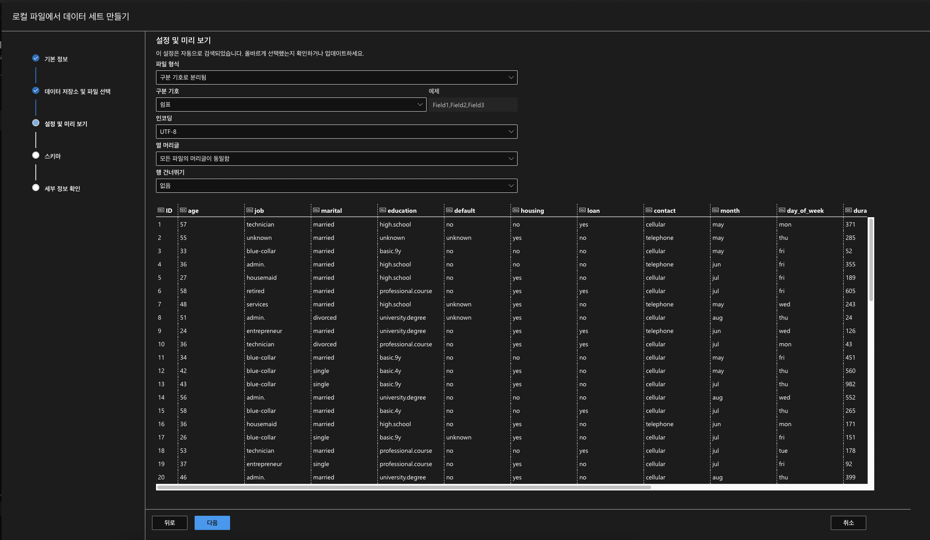Select the 설정 및 미리 보기 step label
Screen dimensions: 930x540
tap(66, 123)
